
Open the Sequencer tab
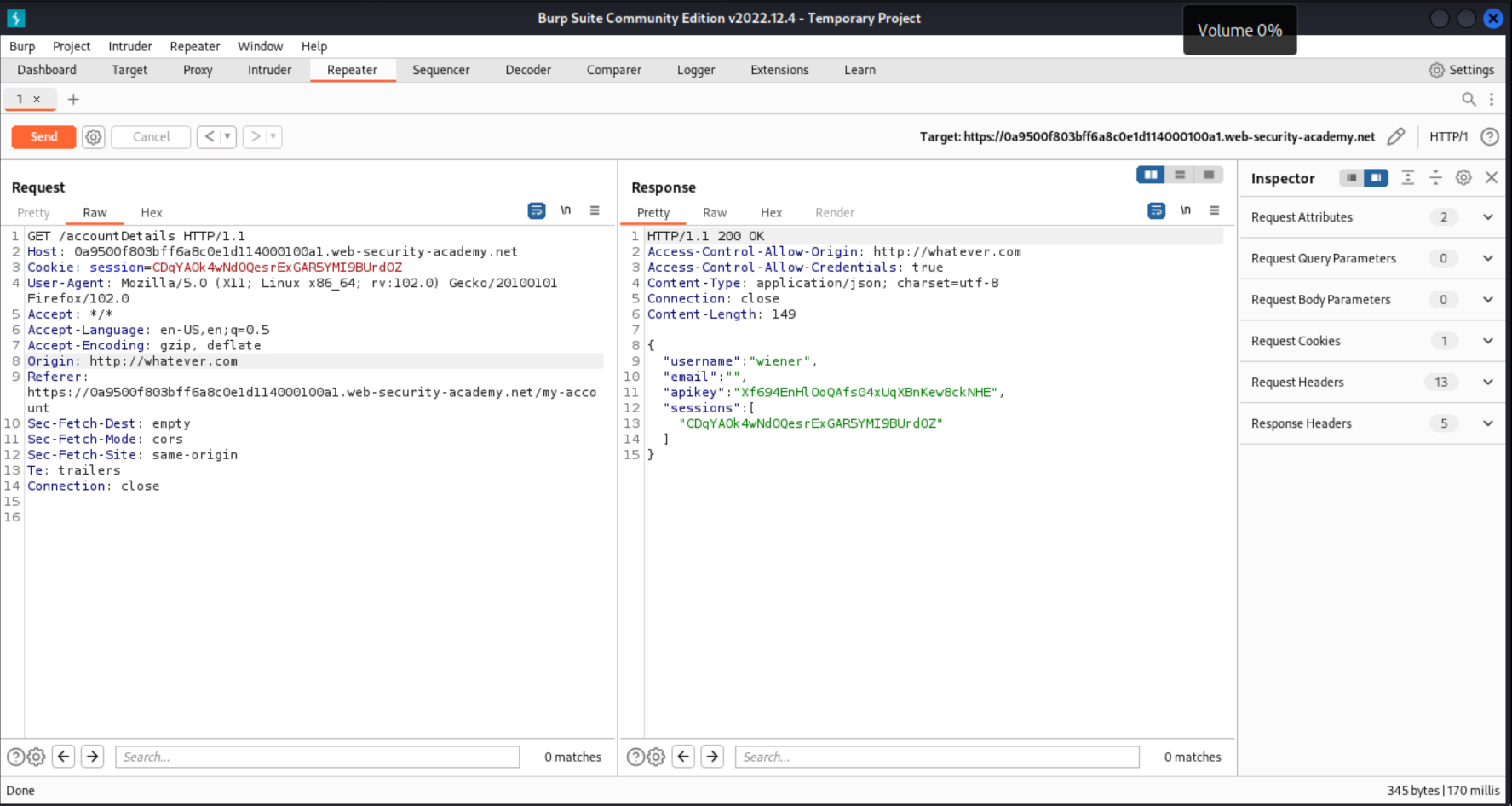click(x=440, y=70)
